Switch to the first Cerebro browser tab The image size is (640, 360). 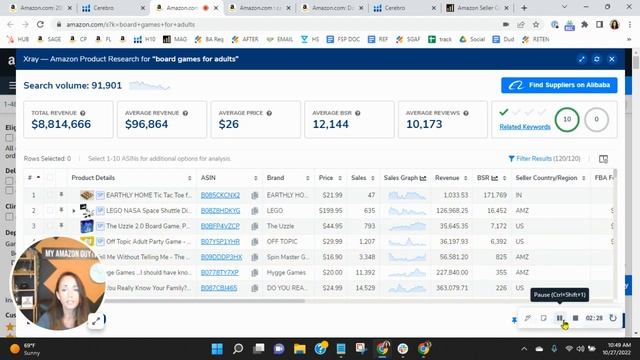112,8
